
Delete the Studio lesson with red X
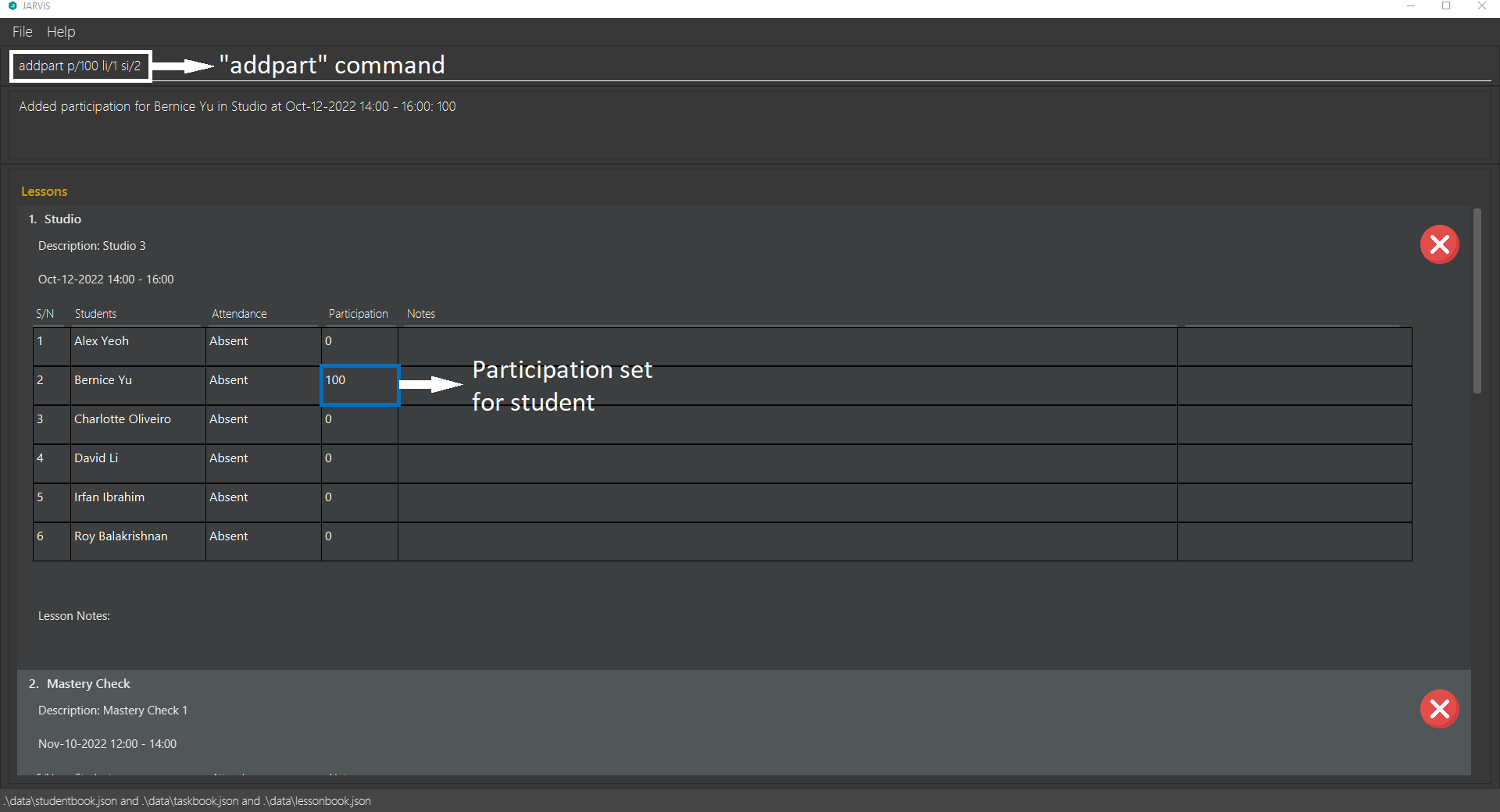(x=1439, y=244)
